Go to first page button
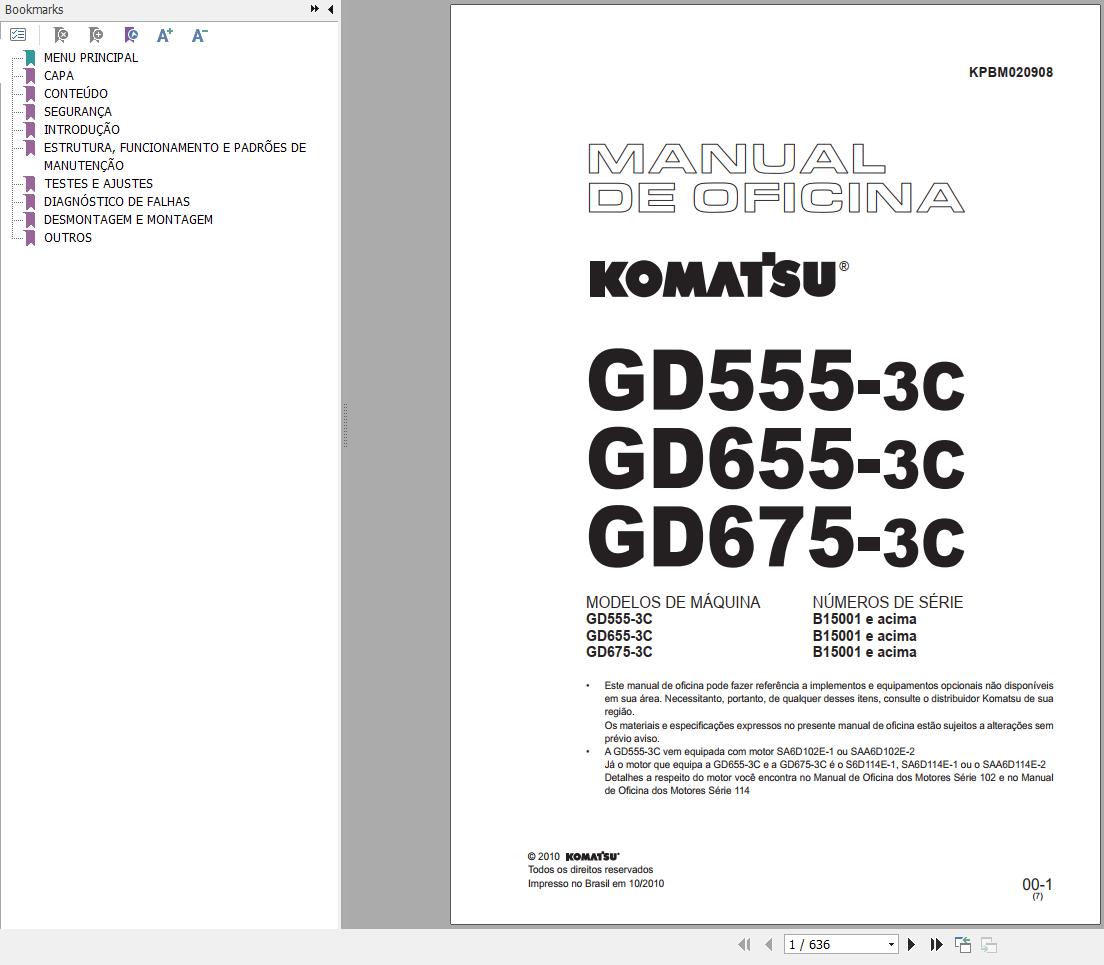 [x=744, y=945]
